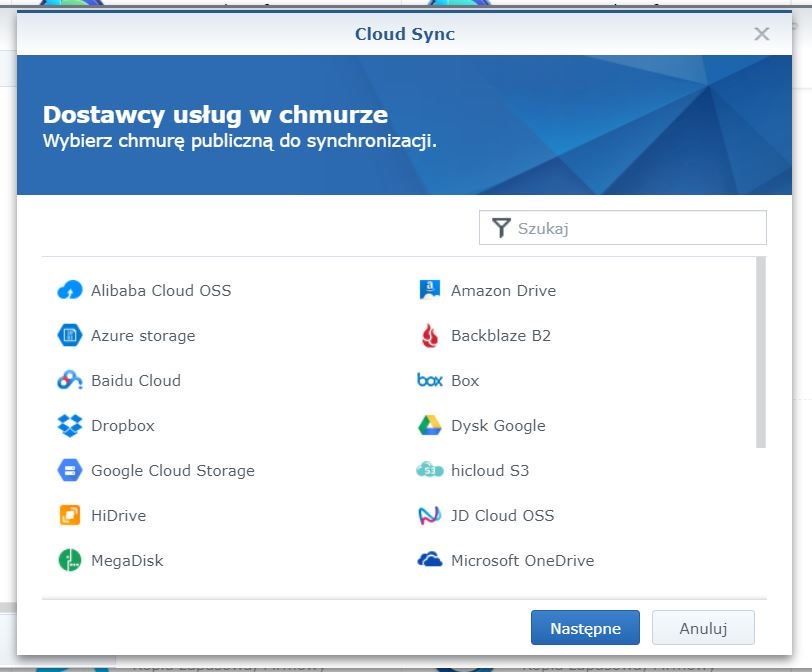Click into the Szukaj search field
This screenshot has height=672, width=812.
(622, 227)
